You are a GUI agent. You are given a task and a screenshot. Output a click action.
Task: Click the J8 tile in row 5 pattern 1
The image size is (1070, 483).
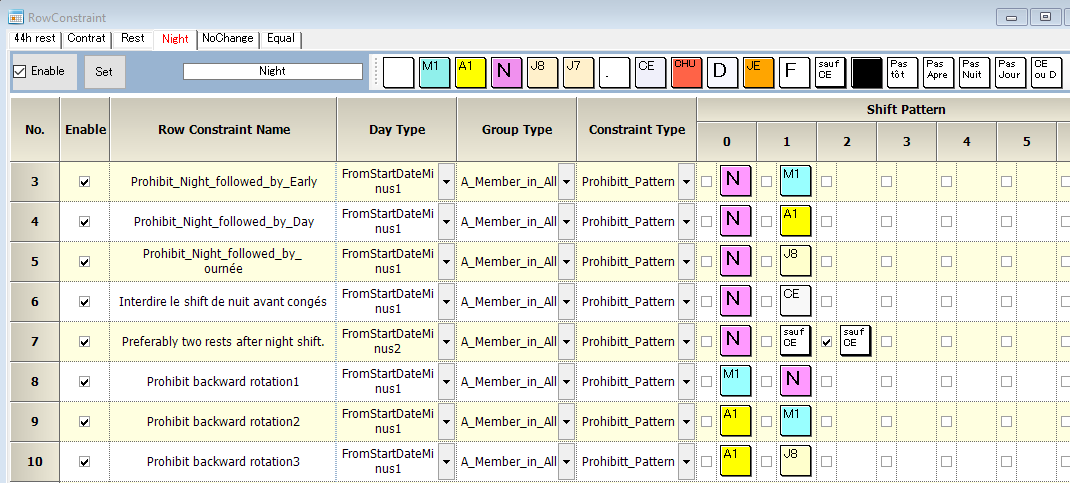tap(795, 261)
